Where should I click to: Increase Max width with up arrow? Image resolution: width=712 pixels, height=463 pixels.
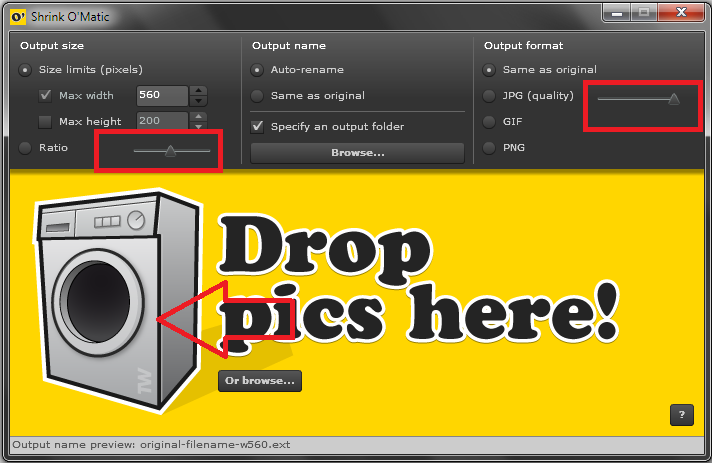coord(198,90)
